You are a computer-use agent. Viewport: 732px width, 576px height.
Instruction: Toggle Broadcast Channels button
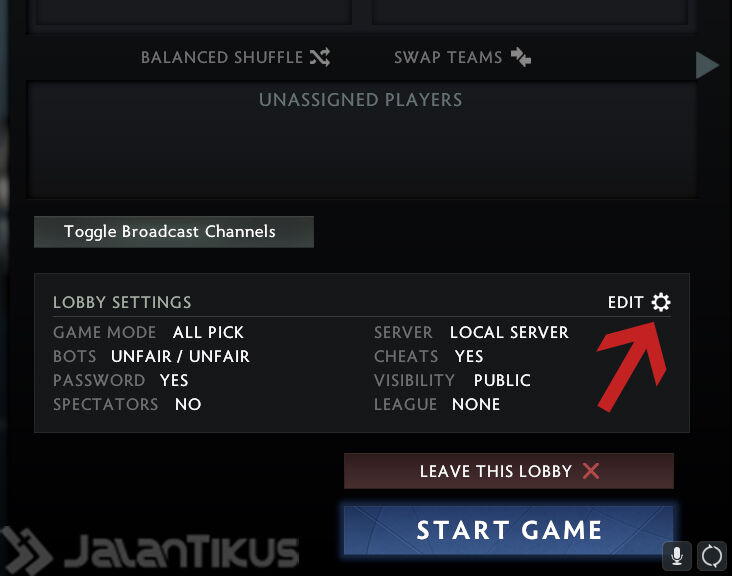pyautogui.click(x=174, y=232)
